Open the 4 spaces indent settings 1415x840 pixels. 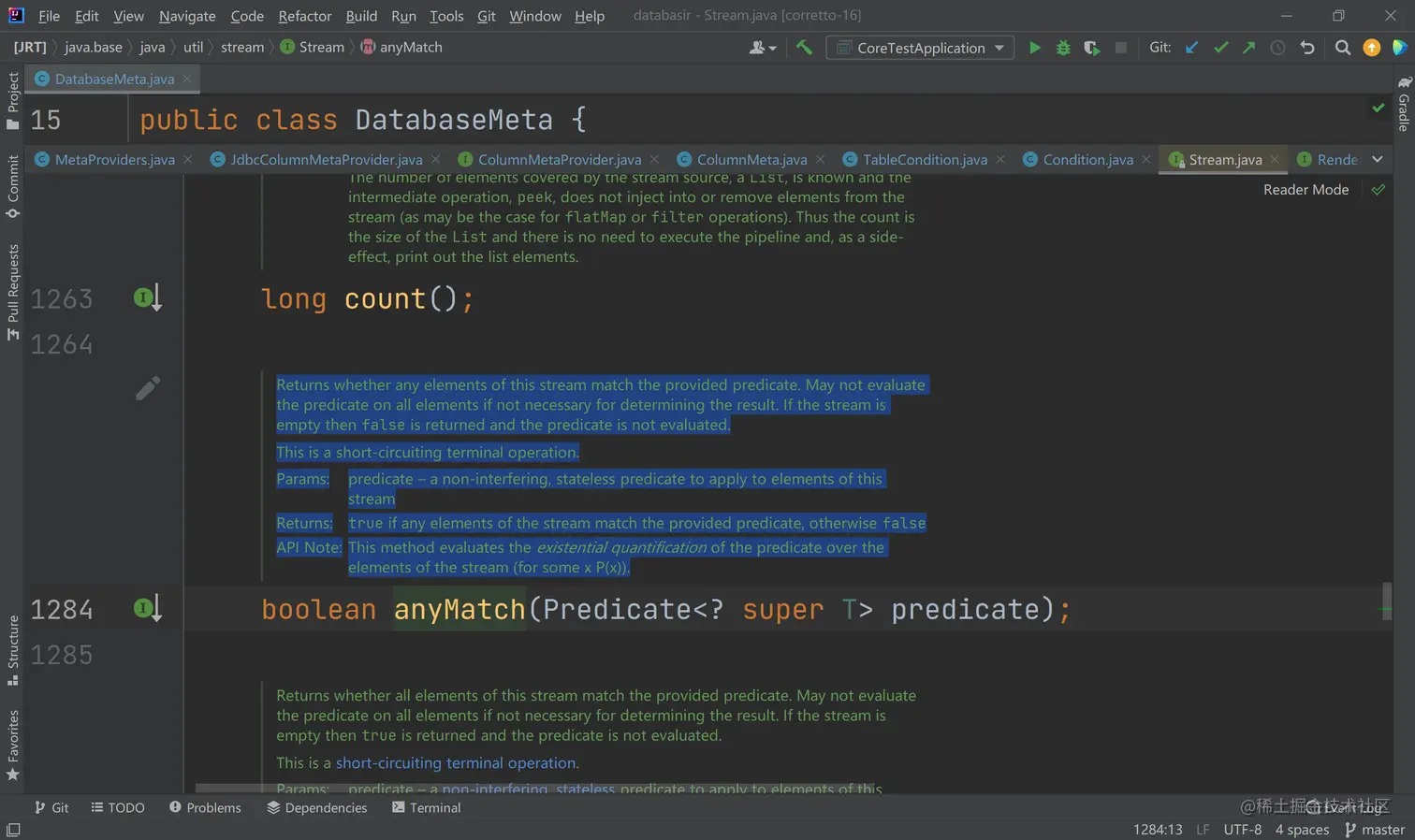1302,831
